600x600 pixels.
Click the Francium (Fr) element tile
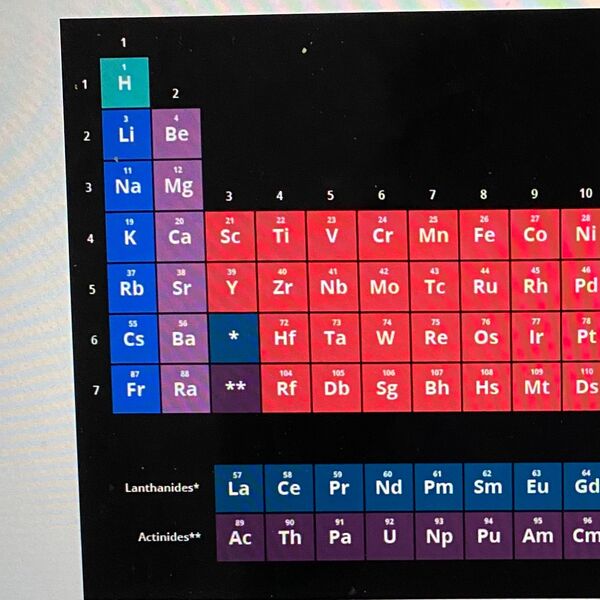pos(135,389)
